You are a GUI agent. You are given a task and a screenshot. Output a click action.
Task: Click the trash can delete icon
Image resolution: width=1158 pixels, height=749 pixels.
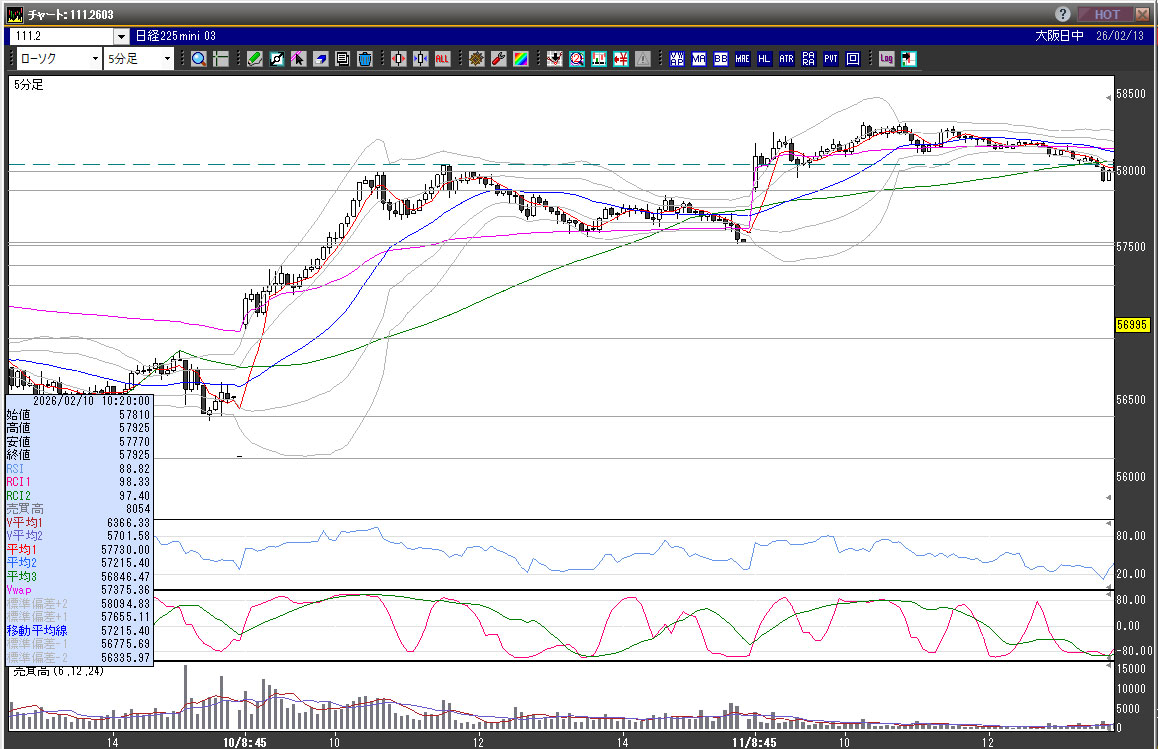[x=365, y=59]
